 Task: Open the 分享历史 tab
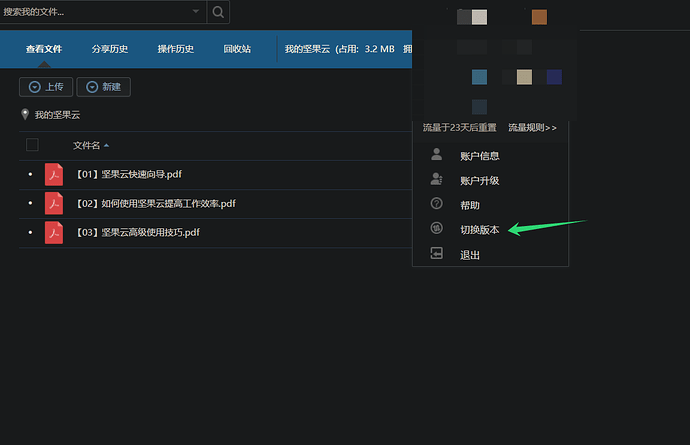[x=110, y=49]
